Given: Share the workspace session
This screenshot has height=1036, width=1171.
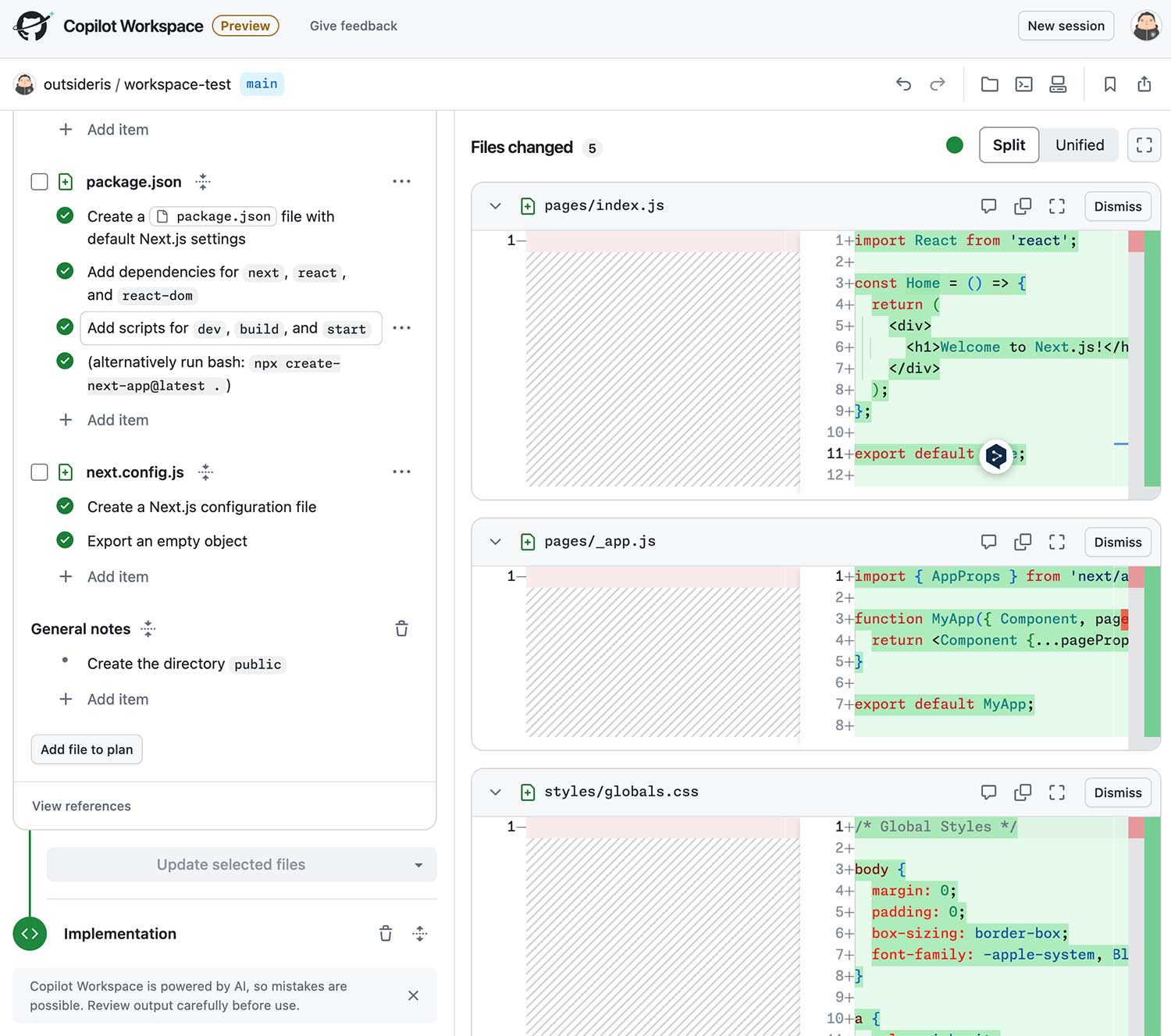Looking at the screenshot, I should tap(1144, 84).
